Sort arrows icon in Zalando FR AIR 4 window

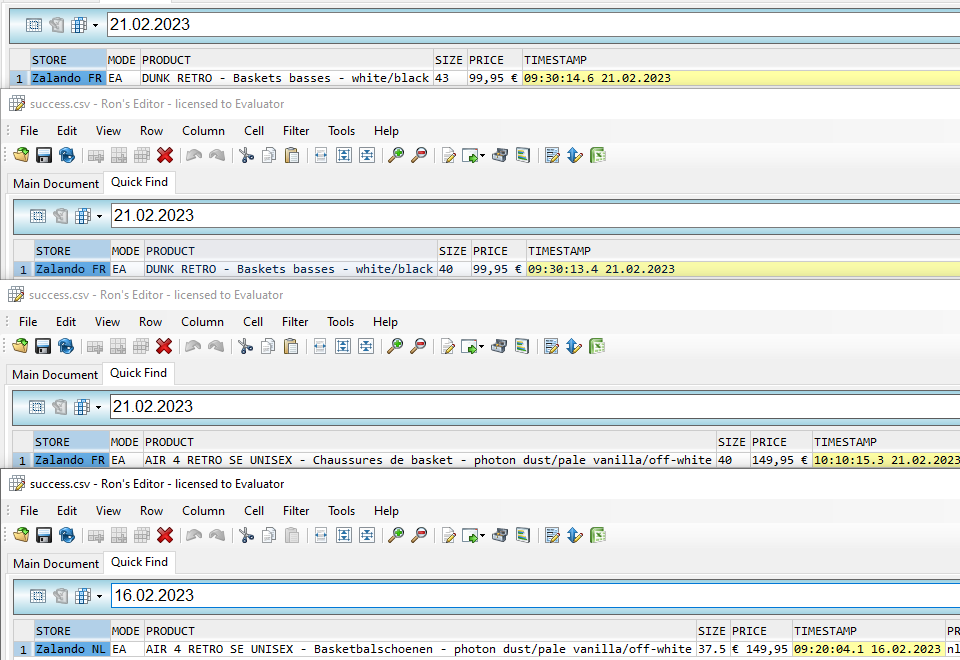click(574, 347)
